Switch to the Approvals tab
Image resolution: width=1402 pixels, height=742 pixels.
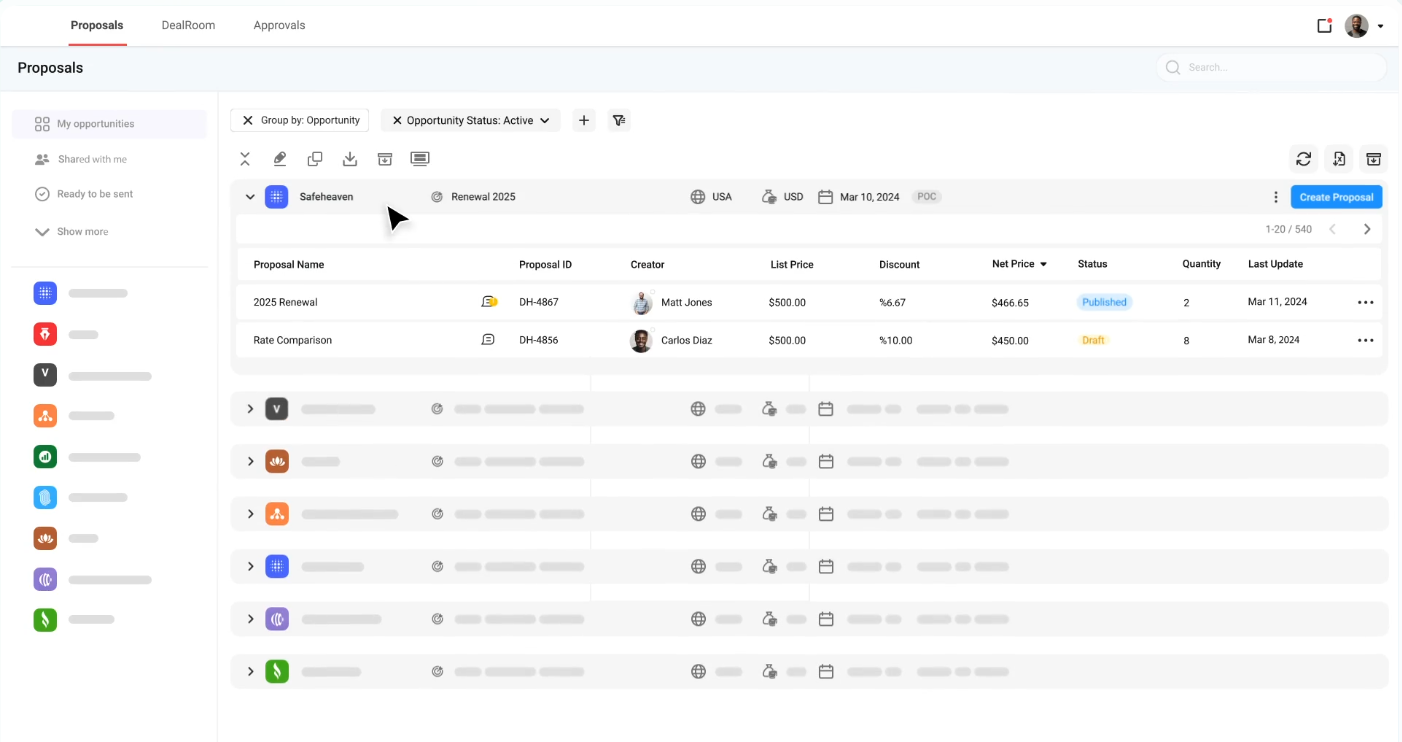pyautogui.click(x=279, y=25)
